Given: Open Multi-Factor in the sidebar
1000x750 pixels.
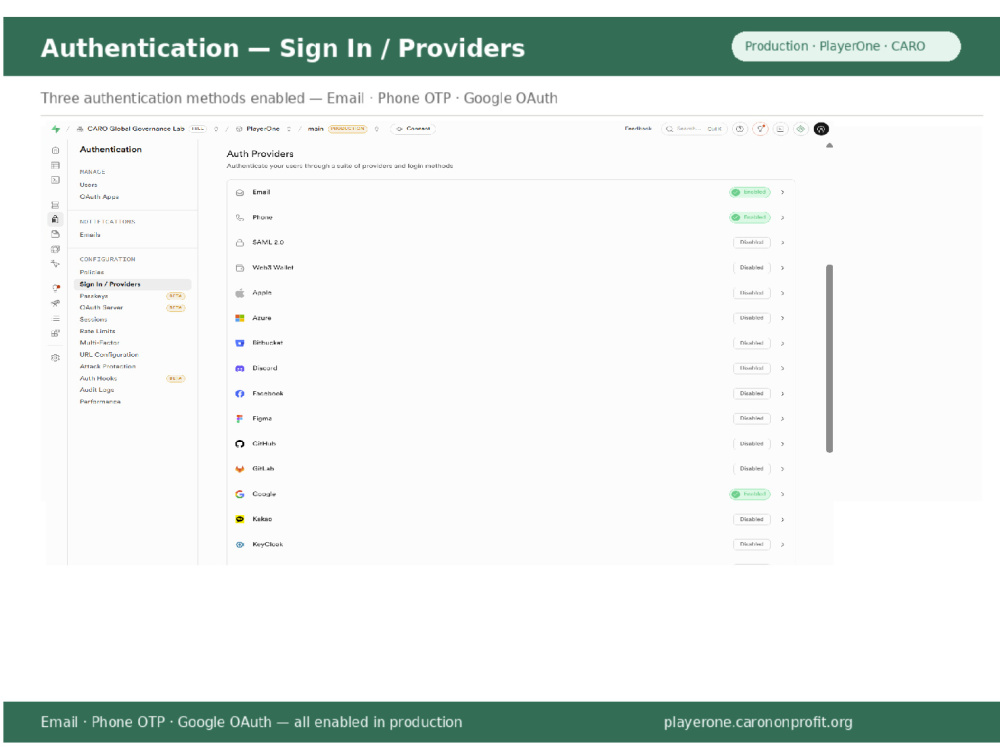Looking at the screenshot, I should pos(99,342).
